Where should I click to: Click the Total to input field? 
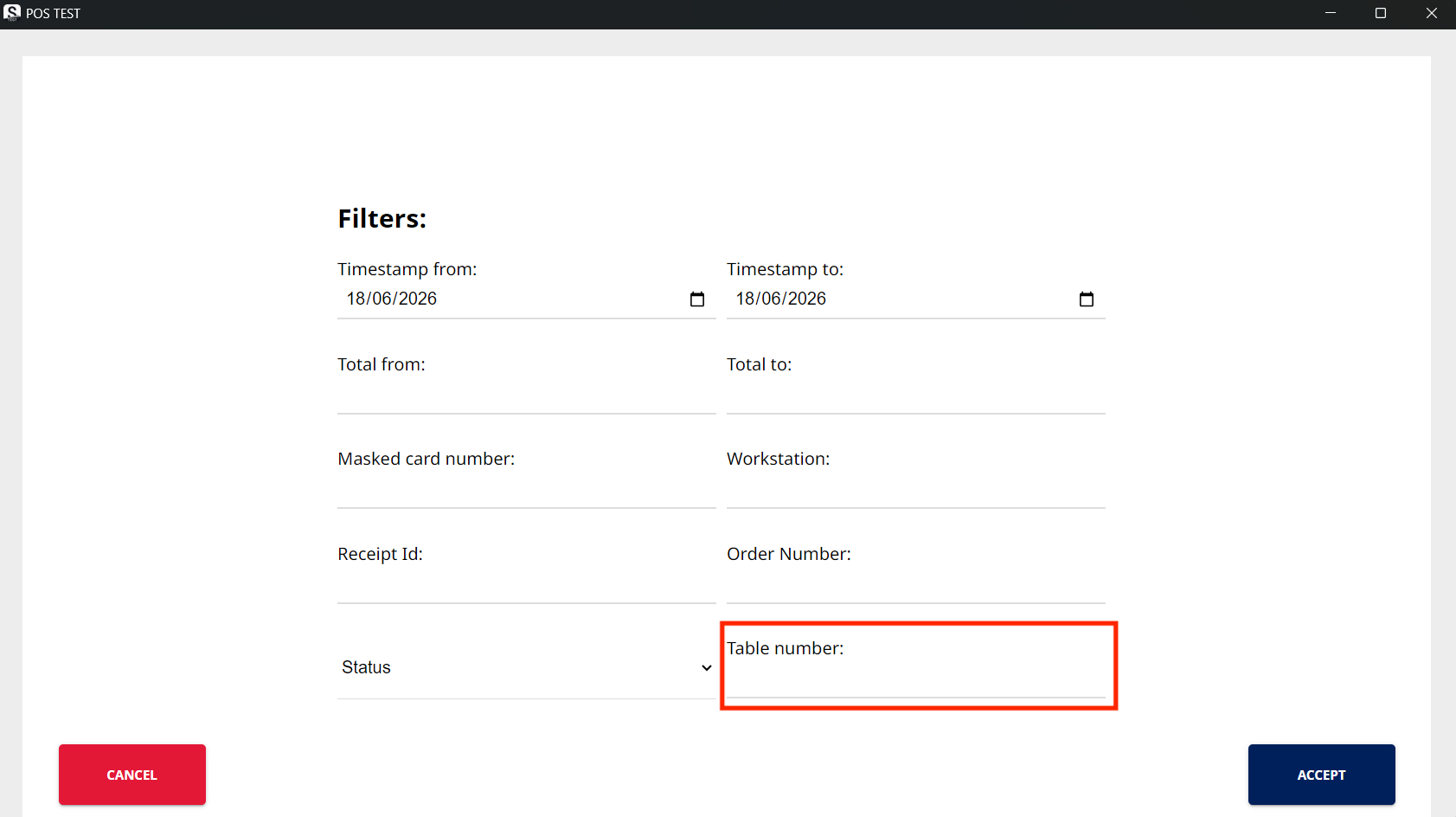point(915,395)
